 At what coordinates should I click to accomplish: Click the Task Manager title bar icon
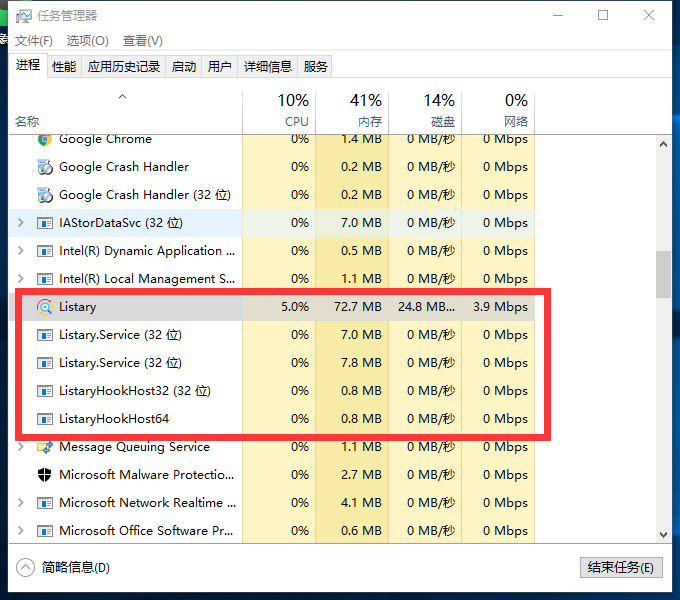pyautogui.click(x=23, y=16)
